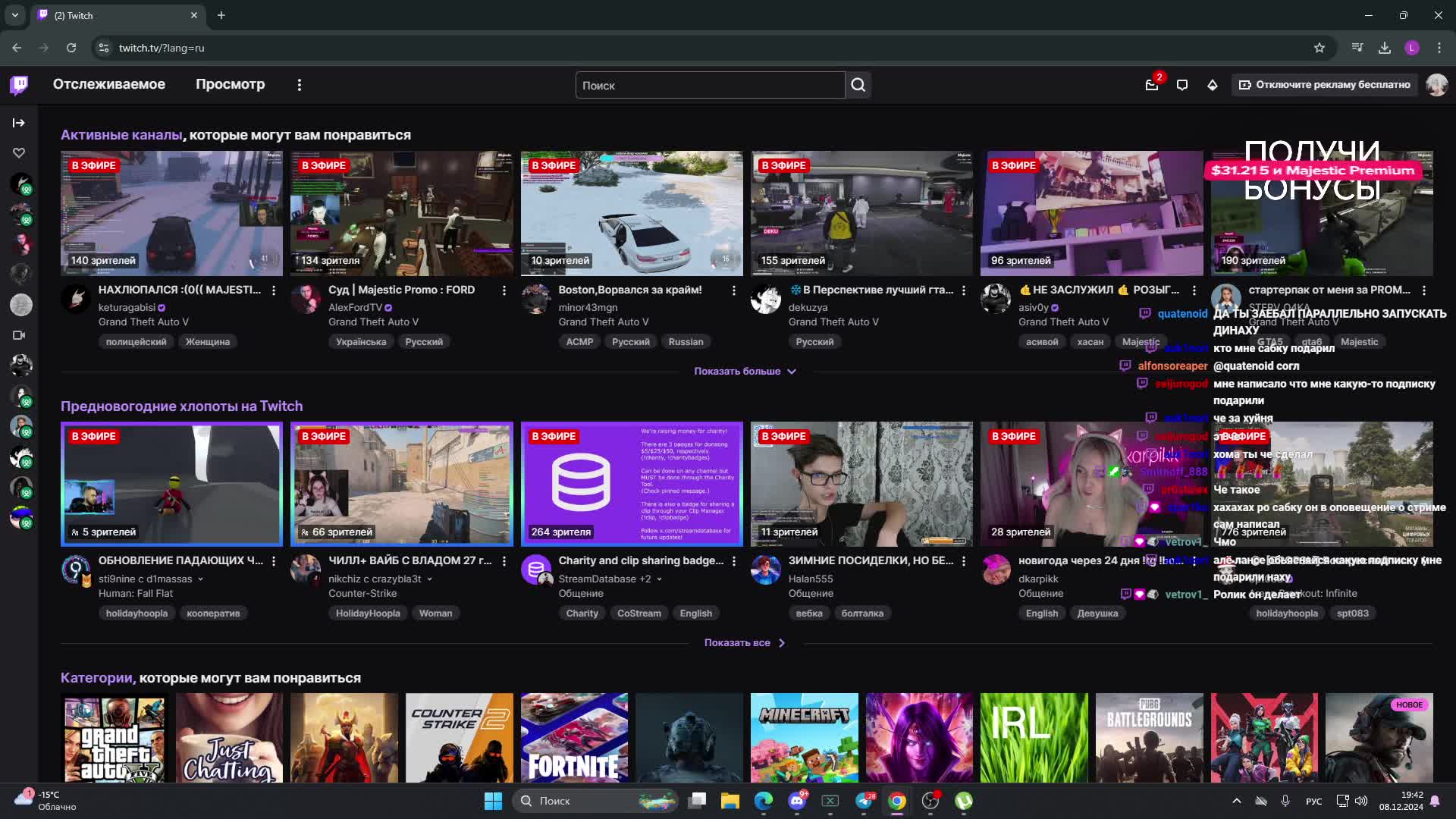The width and height of the screenshot is (1456, 819).
Task: Open the Twitch home logo
Action: (x=19, y=85)
